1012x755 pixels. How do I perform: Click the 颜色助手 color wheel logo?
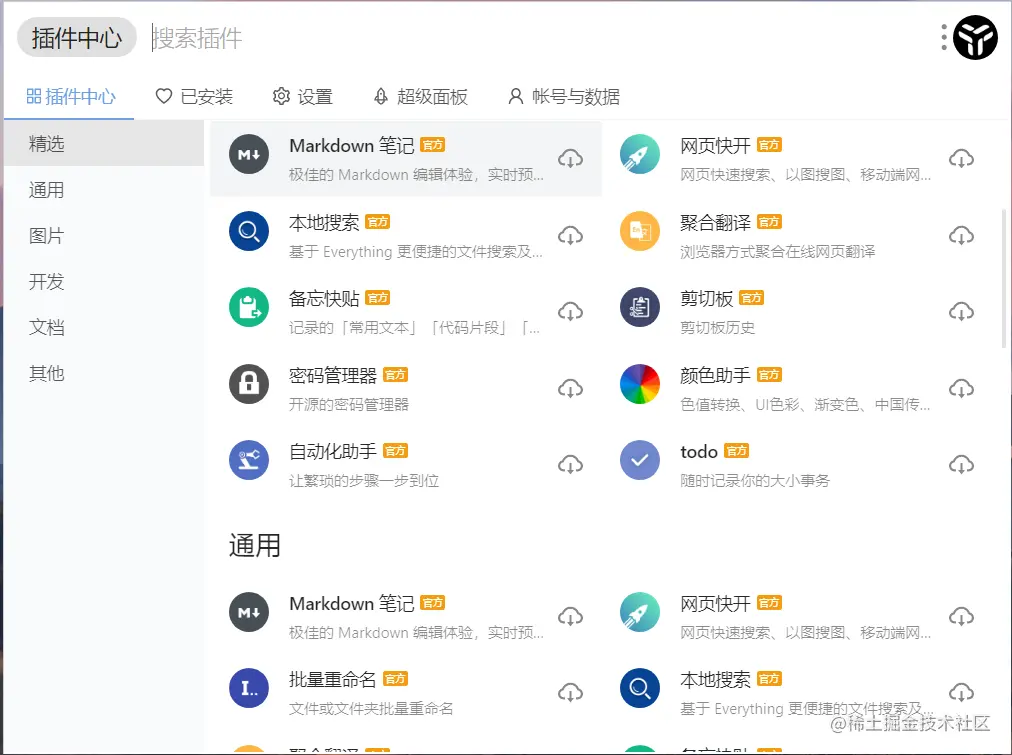(x=640, y=383)
